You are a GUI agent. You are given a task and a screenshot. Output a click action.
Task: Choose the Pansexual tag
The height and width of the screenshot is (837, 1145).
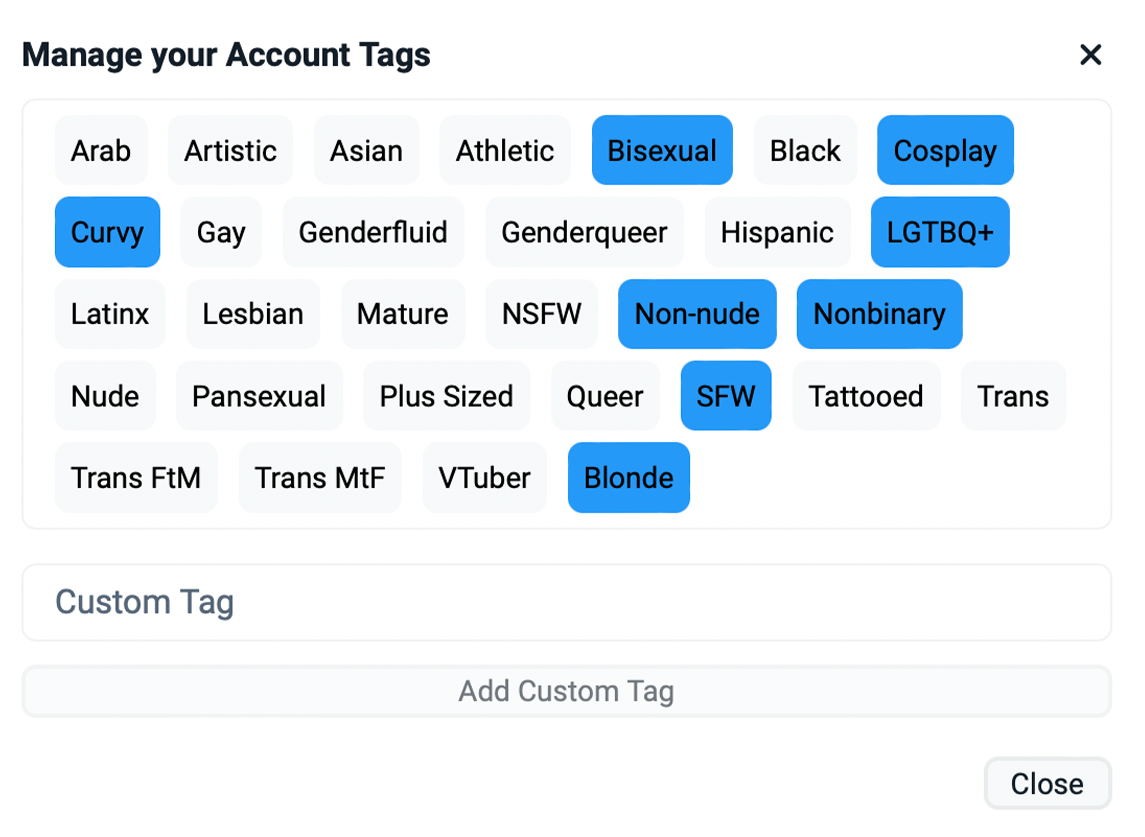click(x=259, y=396)
